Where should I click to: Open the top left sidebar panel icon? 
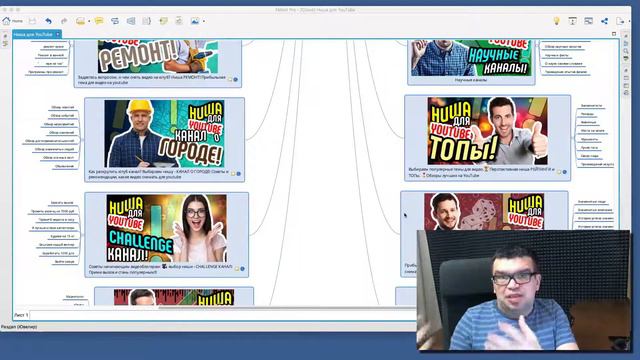coord(5,36)
